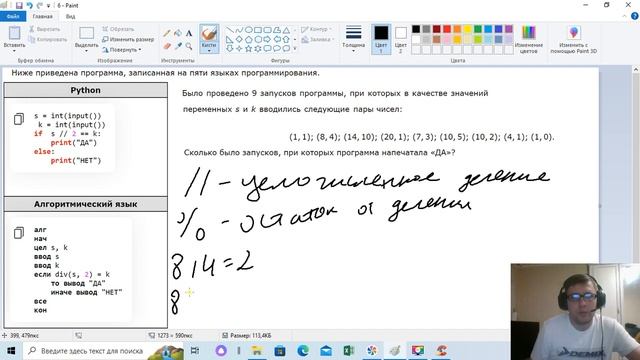Screen dimensions: 640x360
Task: Open Paint help question mark icon
Action: (635, 16)
